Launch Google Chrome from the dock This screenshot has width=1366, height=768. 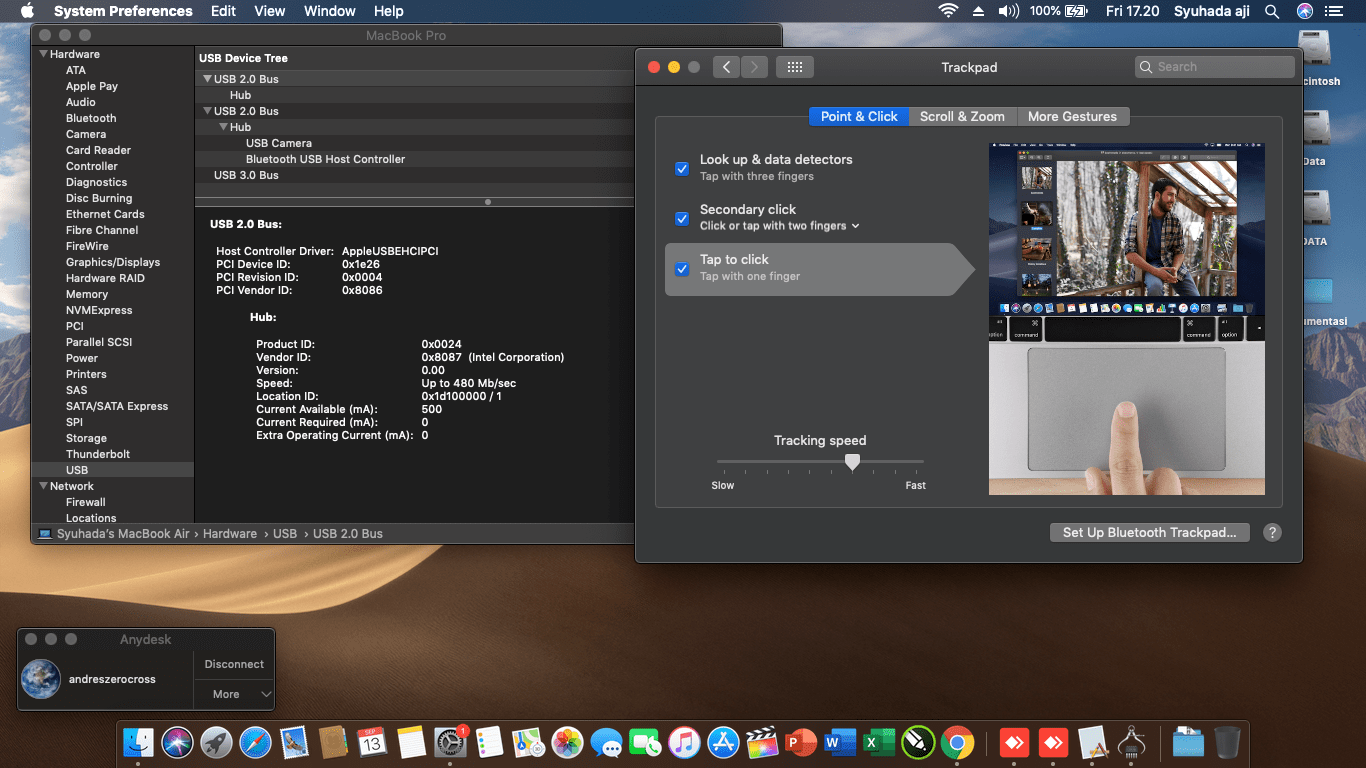[957, 743]
